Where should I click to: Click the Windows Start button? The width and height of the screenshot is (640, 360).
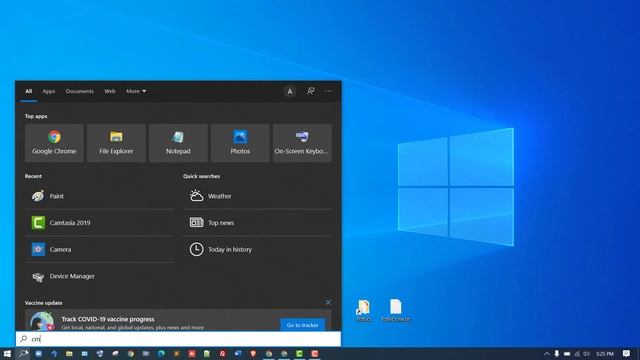click(x=7, y=353)
